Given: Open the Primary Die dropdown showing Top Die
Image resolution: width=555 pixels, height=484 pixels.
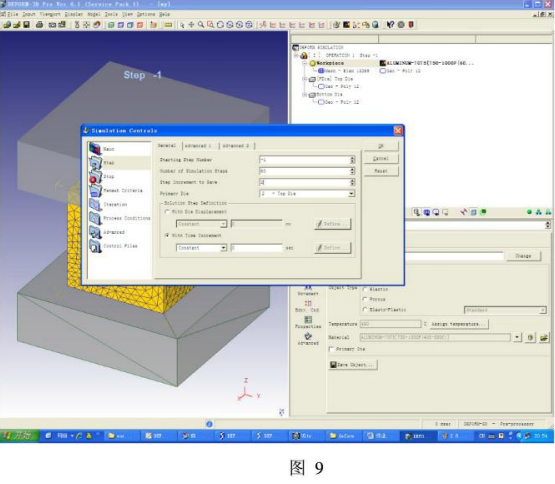Looking at the screenshot, I should pyautogui.click(x=307, y=194).
